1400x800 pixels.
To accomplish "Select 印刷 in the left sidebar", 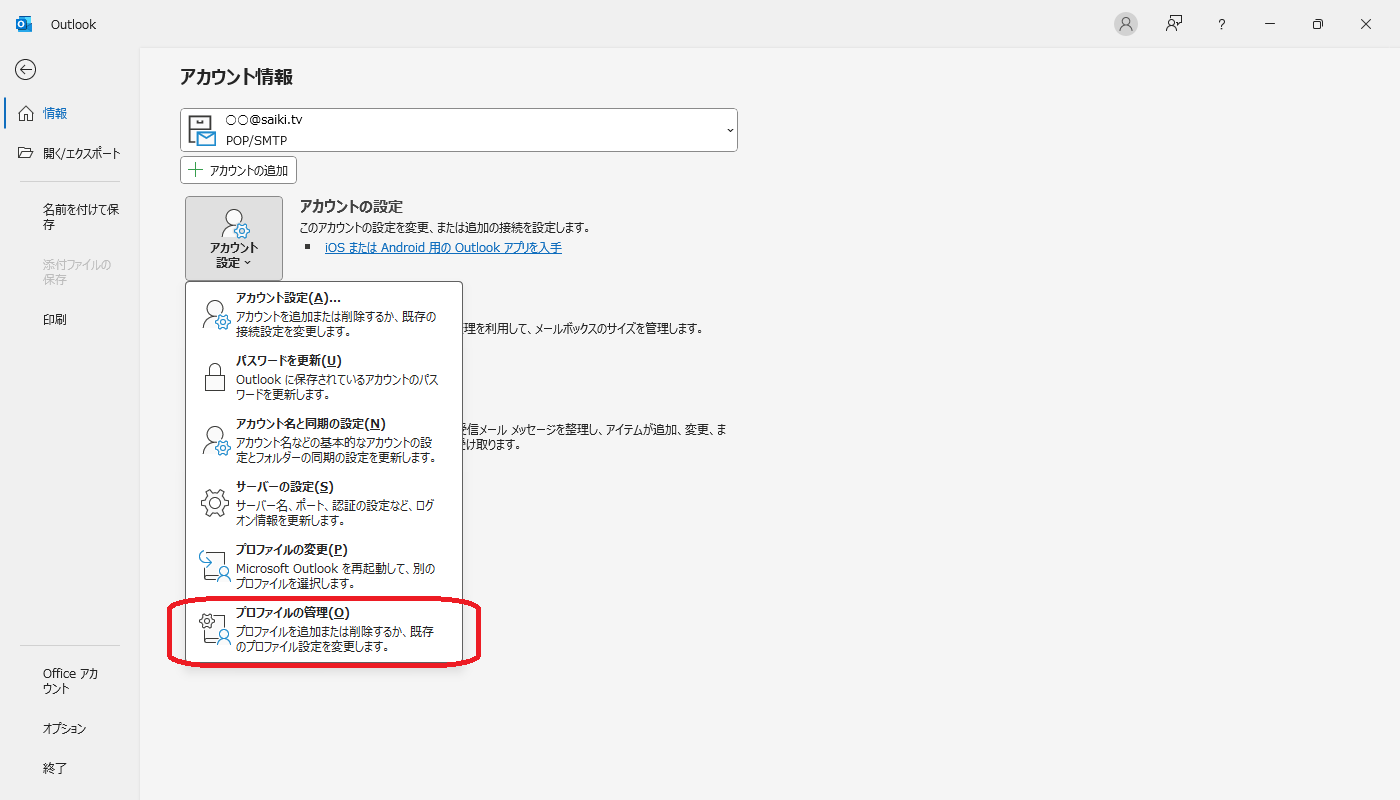I will click(x=55, y=319).
